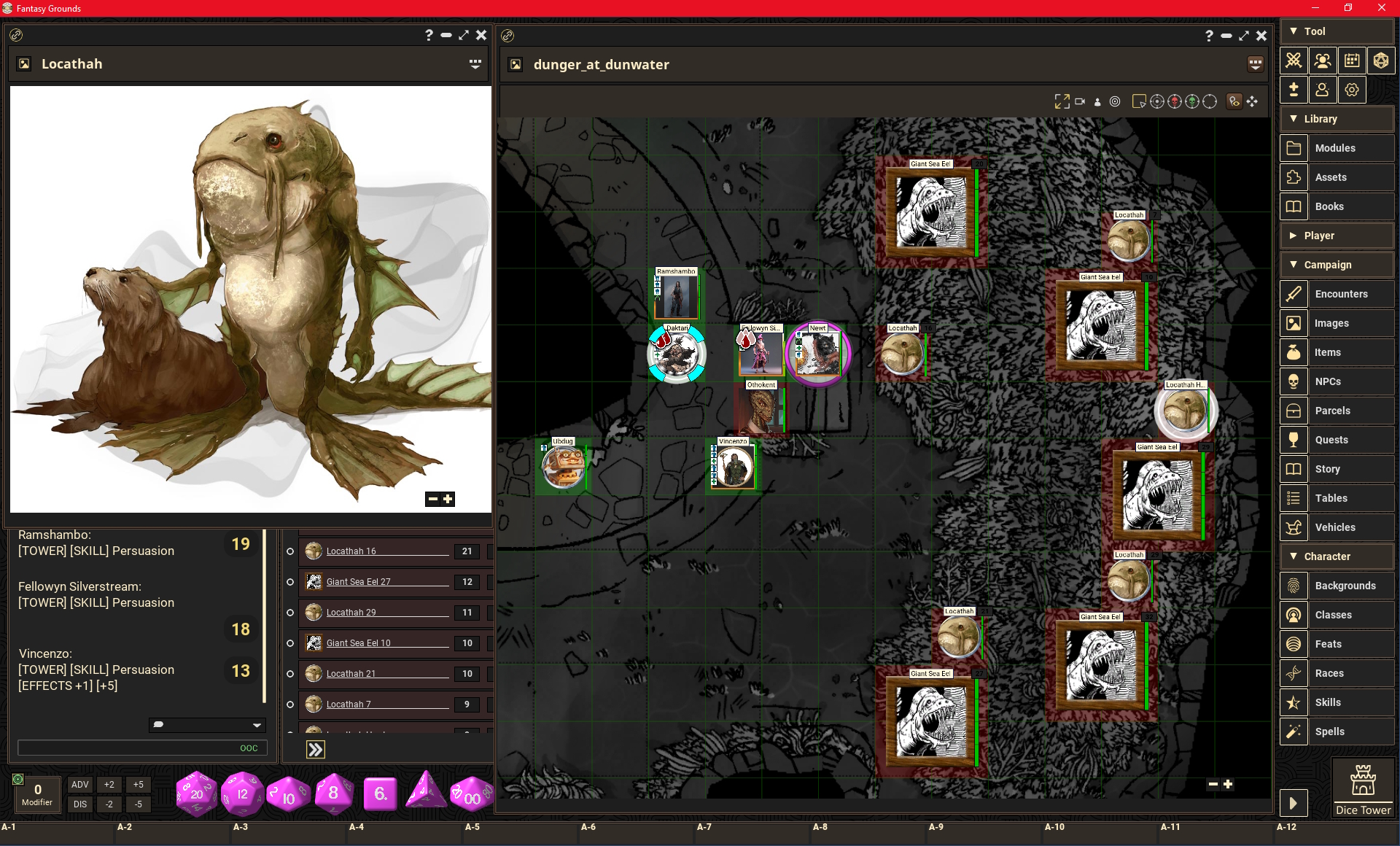Image resolution: width=1400 pixels, height=846 pixels.
Task: Click the plain circle targeting icon
Action: tap(1210, 101)
